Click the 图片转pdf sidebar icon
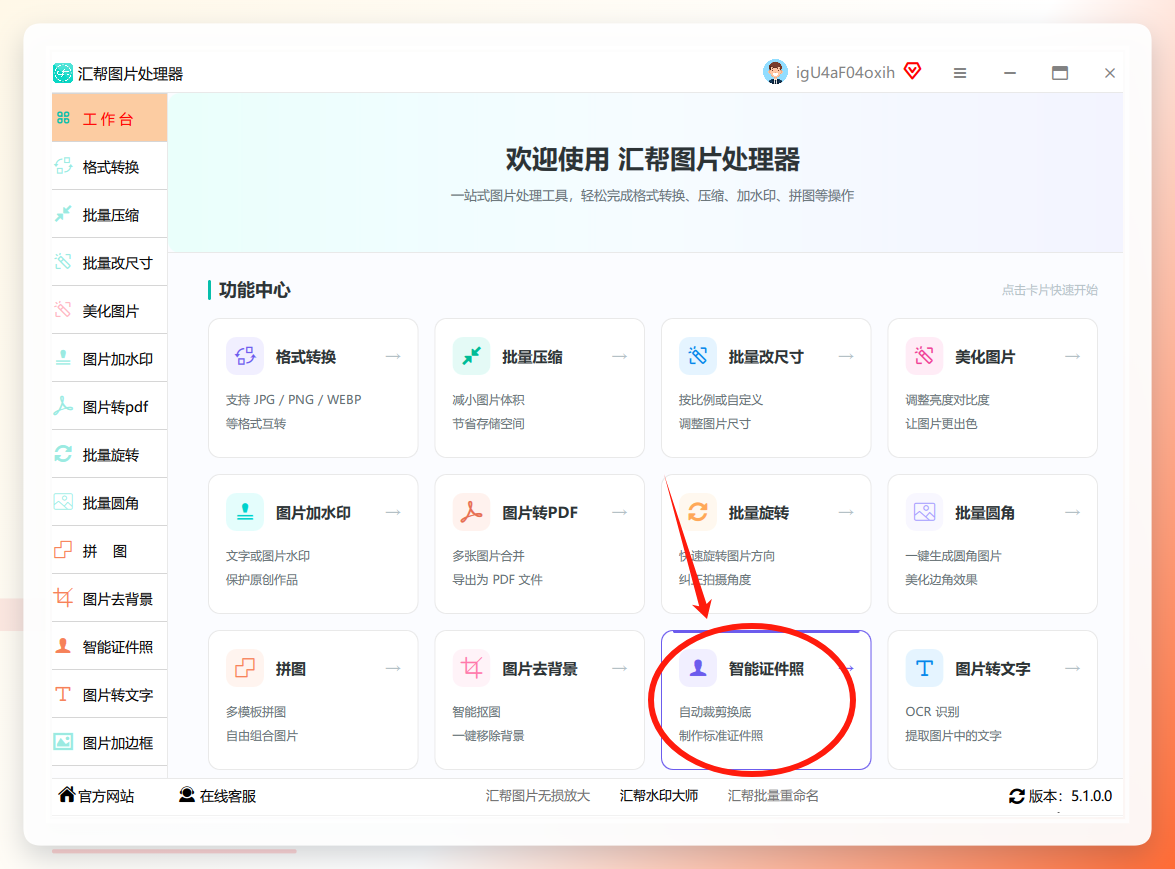The image size is (1175, 869). pos(64,406)
